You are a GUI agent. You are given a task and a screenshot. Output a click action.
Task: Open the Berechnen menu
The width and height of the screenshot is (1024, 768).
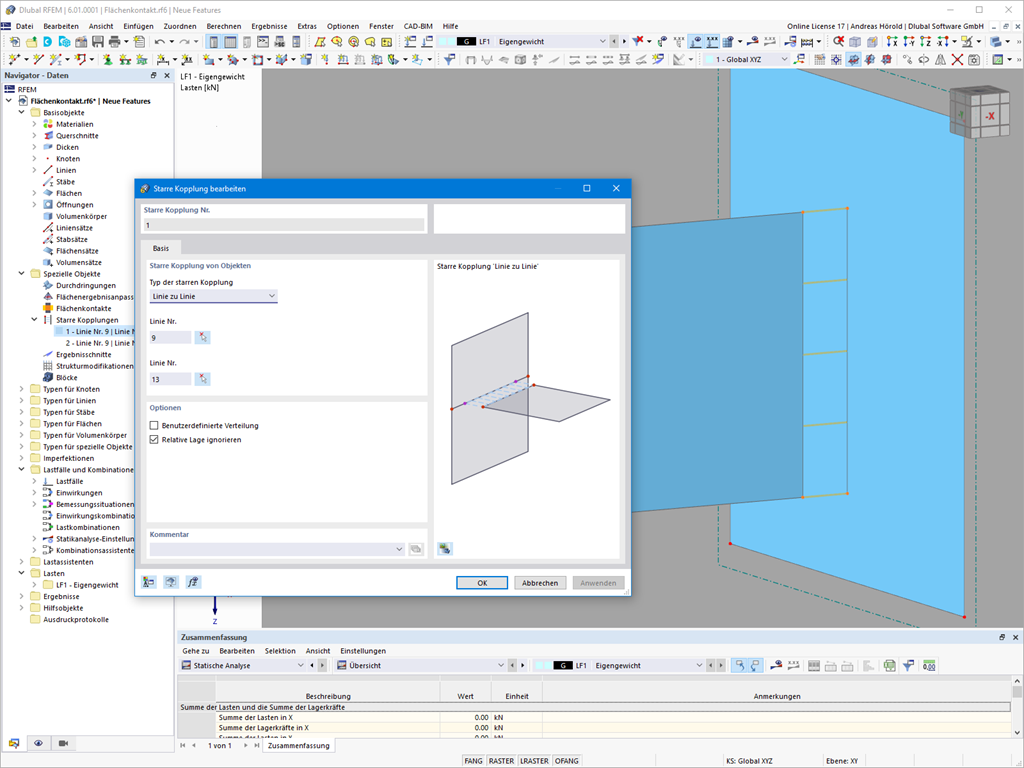(x=223, y=26)
